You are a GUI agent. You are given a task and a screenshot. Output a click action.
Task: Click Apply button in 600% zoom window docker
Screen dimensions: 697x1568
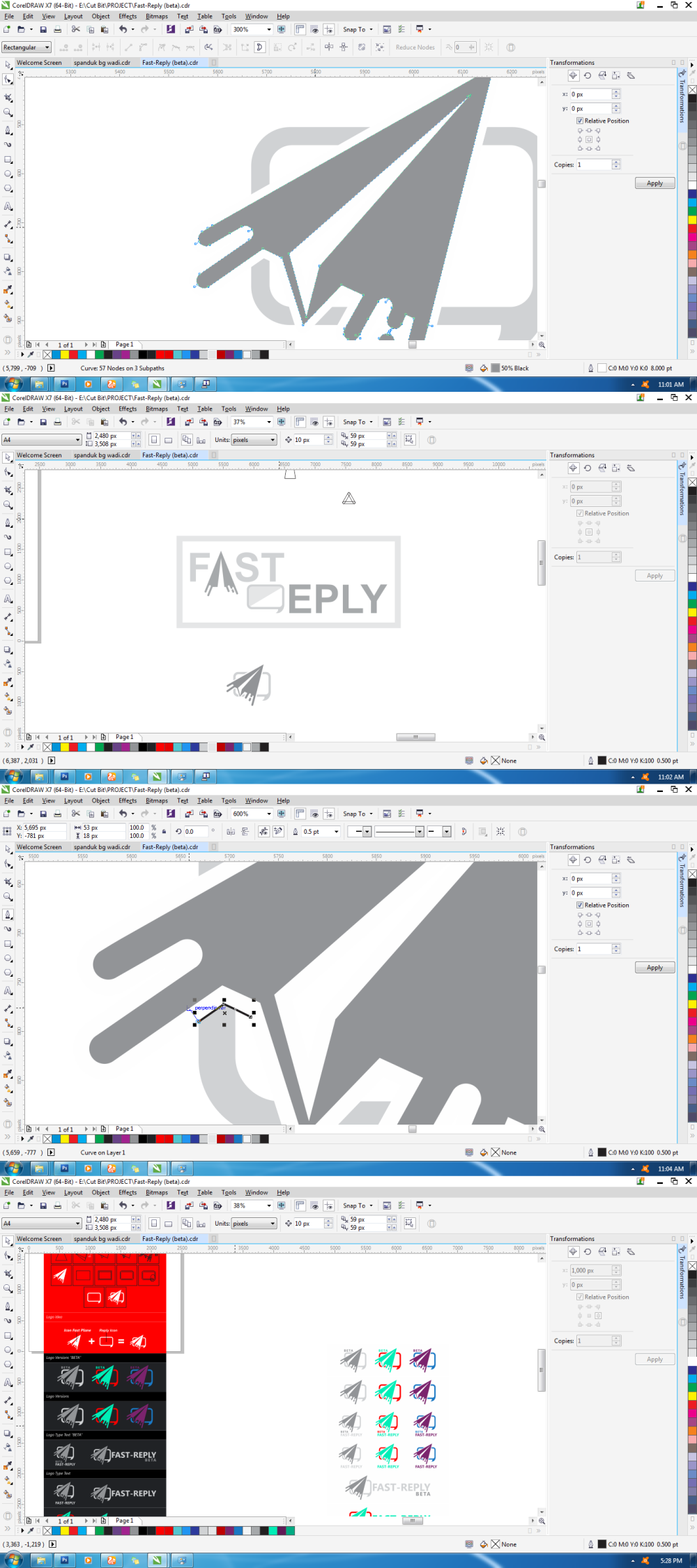[654, 968]
